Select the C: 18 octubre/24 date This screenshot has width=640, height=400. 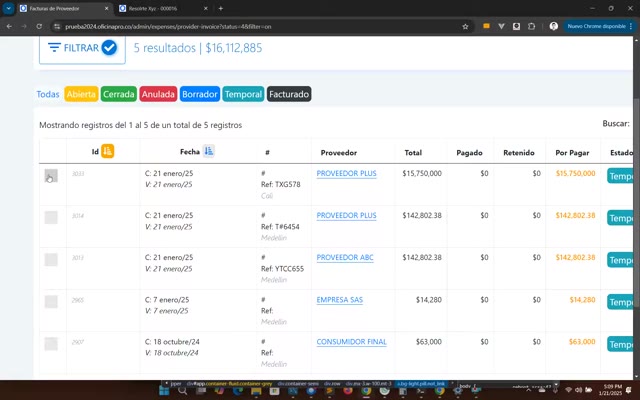pos(172,342)
